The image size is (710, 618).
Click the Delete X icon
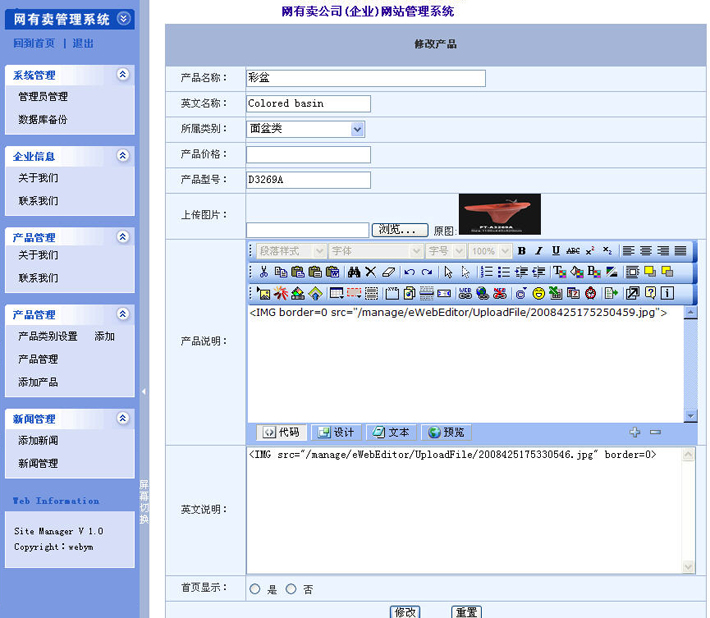(x=370, y=272)
